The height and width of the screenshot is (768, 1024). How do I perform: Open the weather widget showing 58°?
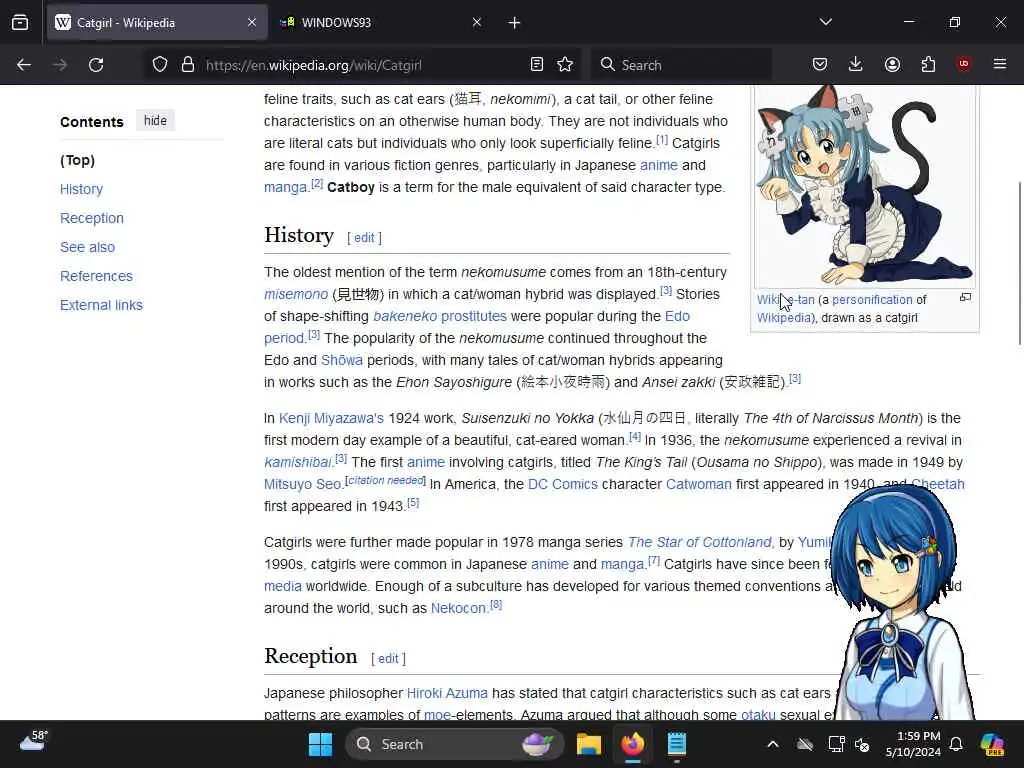tap(34, 741)
